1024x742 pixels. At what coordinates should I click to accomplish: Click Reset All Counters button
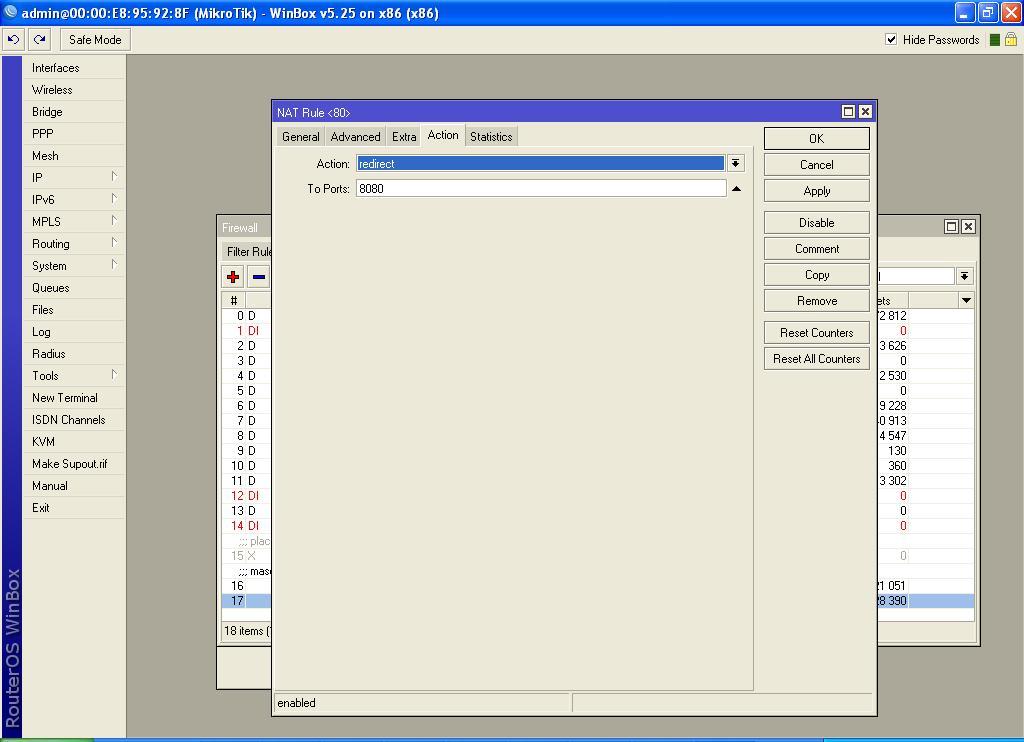coord(816,359)
